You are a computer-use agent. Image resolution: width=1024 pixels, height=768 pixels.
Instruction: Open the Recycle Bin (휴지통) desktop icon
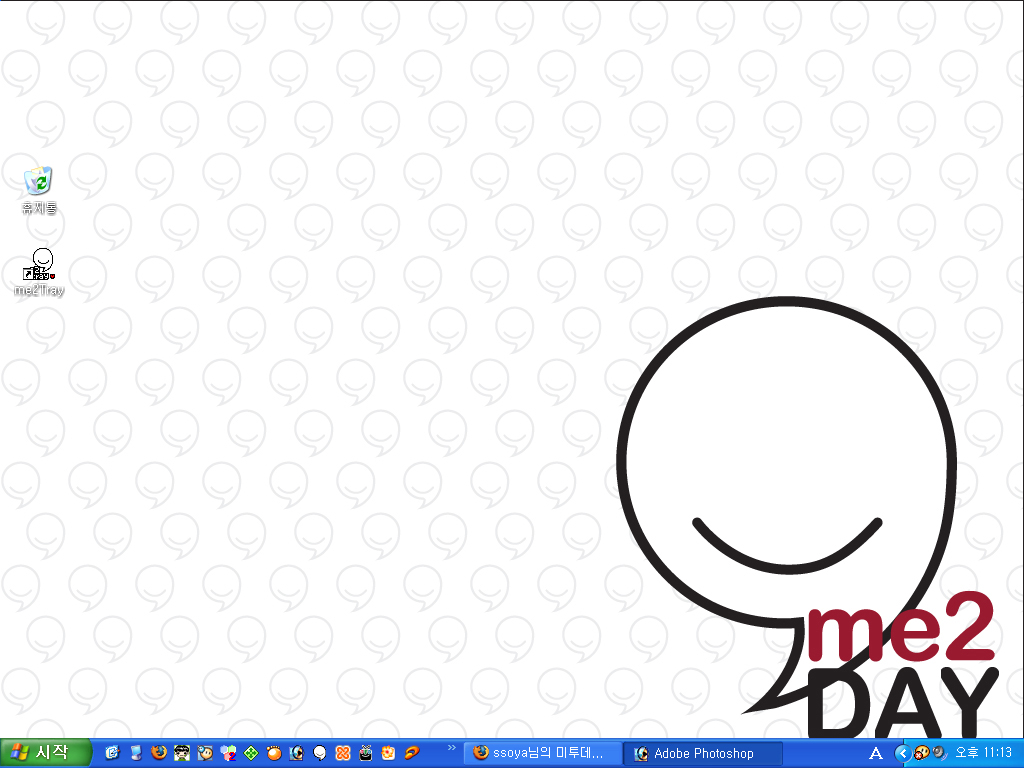point(39,189)
